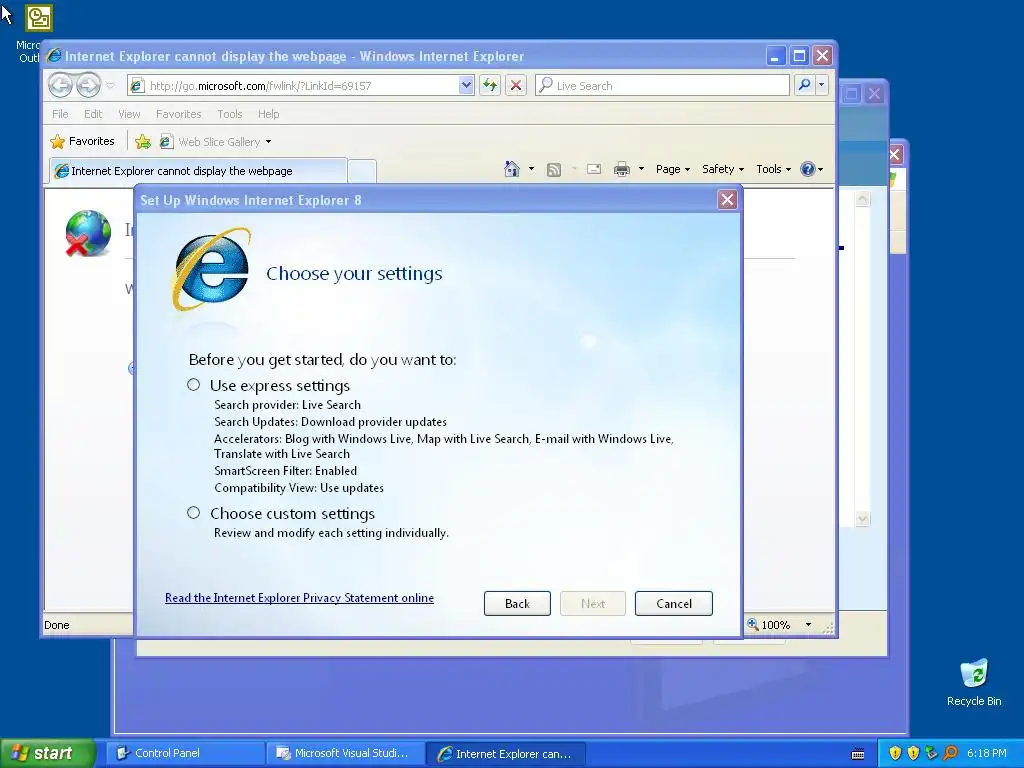Screen dimensions: 1024x768
Task: Click the Internet Explorer taskbar button
Action: 505,753
